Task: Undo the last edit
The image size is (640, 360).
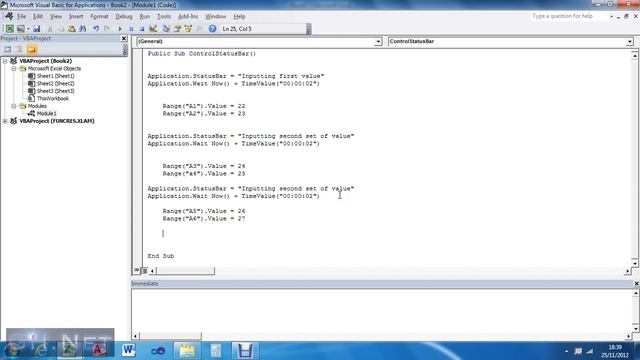Action: (x=96, y=29)
